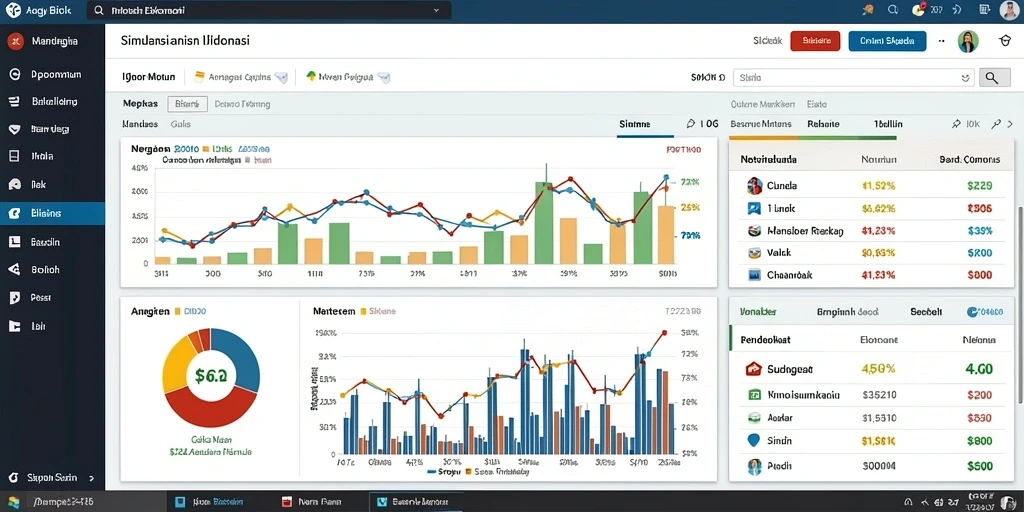The height and width of the screenshot is (512, 1024).
Task: Toggle the Bisark filter button
Action: tap(187, 104)
